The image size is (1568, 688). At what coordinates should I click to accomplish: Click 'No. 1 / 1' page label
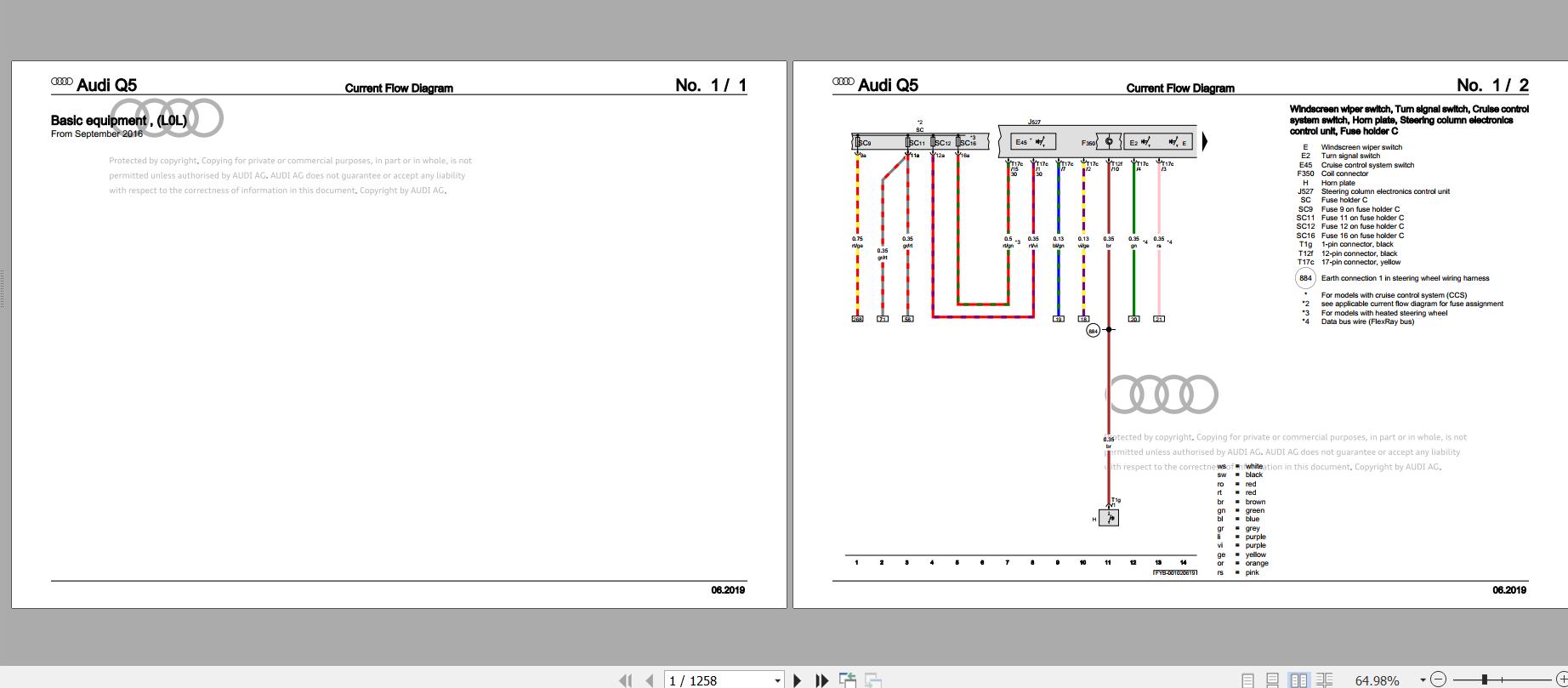711,85
